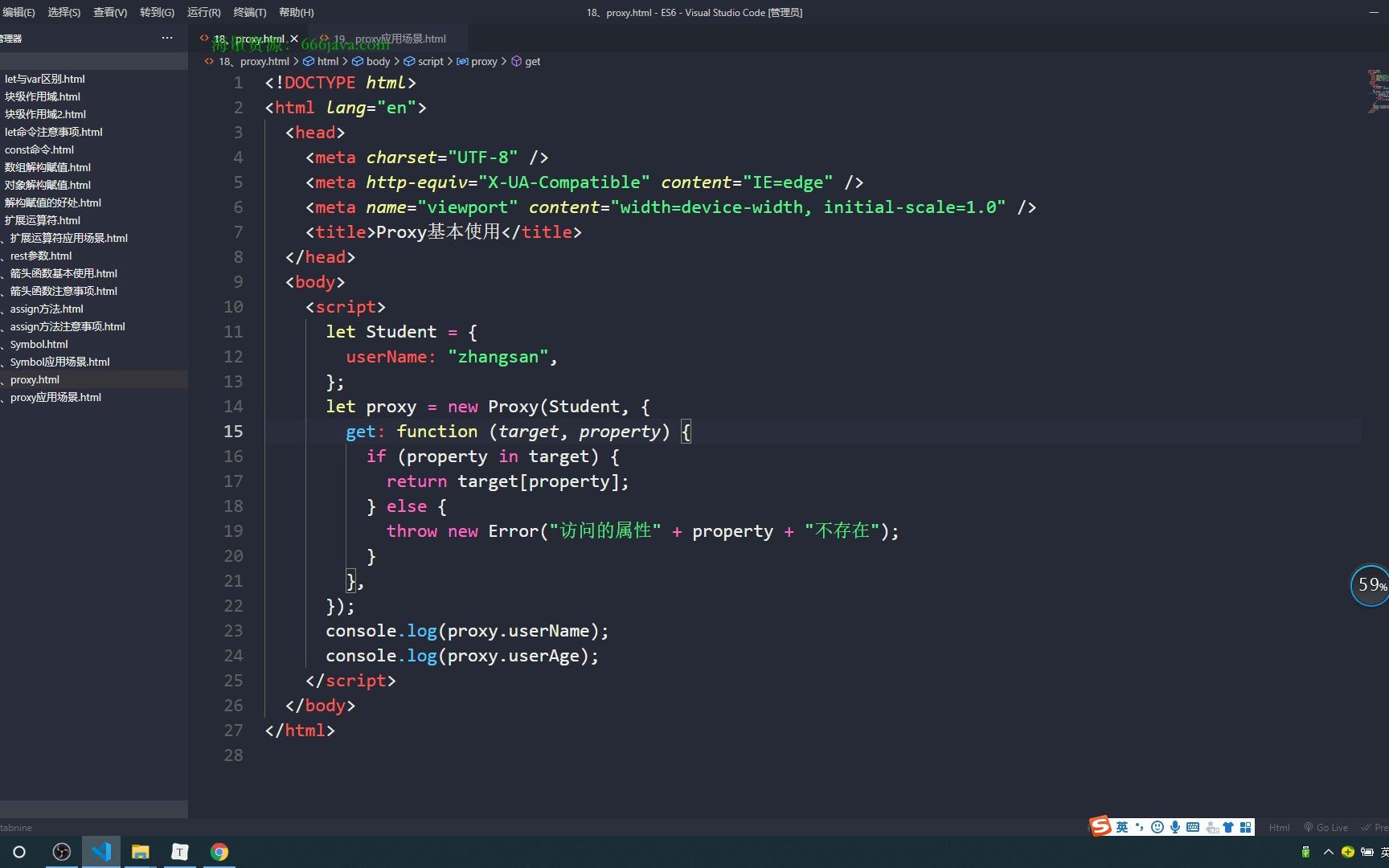Open Typora from the taskbar

pos(180,852)
